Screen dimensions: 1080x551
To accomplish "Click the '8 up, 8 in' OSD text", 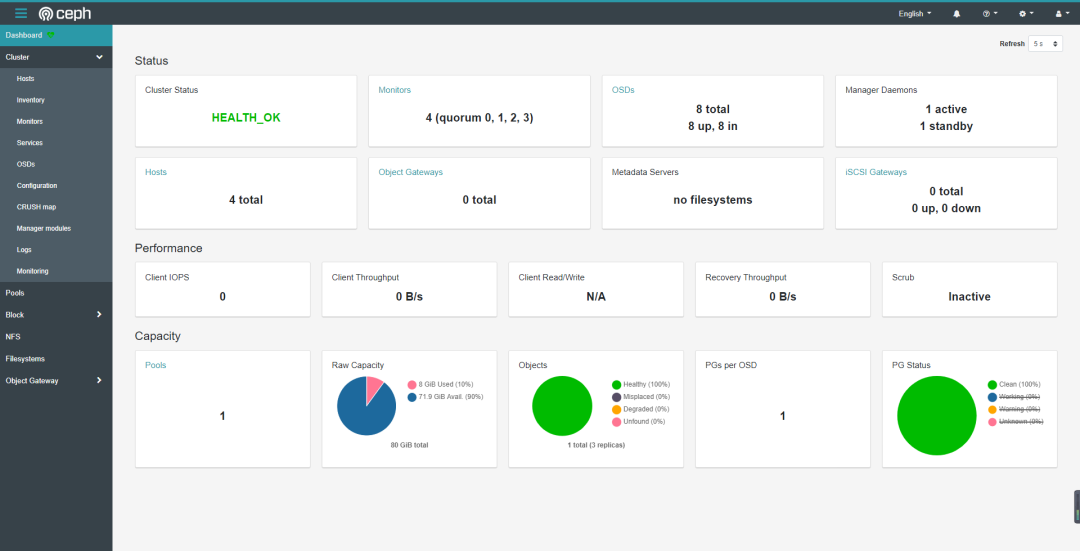I will pos(713,126).
